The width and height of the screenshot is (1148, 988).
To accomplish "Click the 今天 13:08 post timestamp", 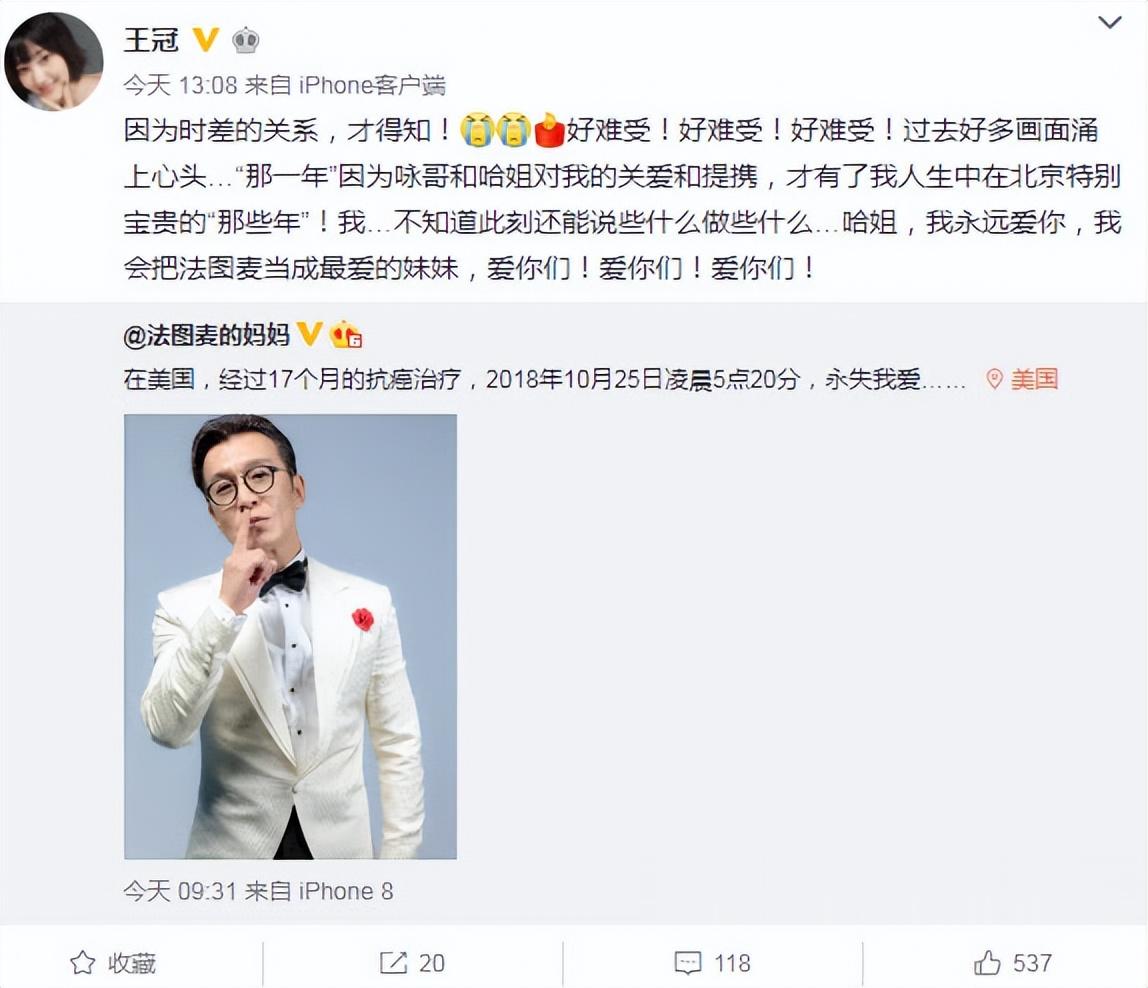I will point(180,85).
